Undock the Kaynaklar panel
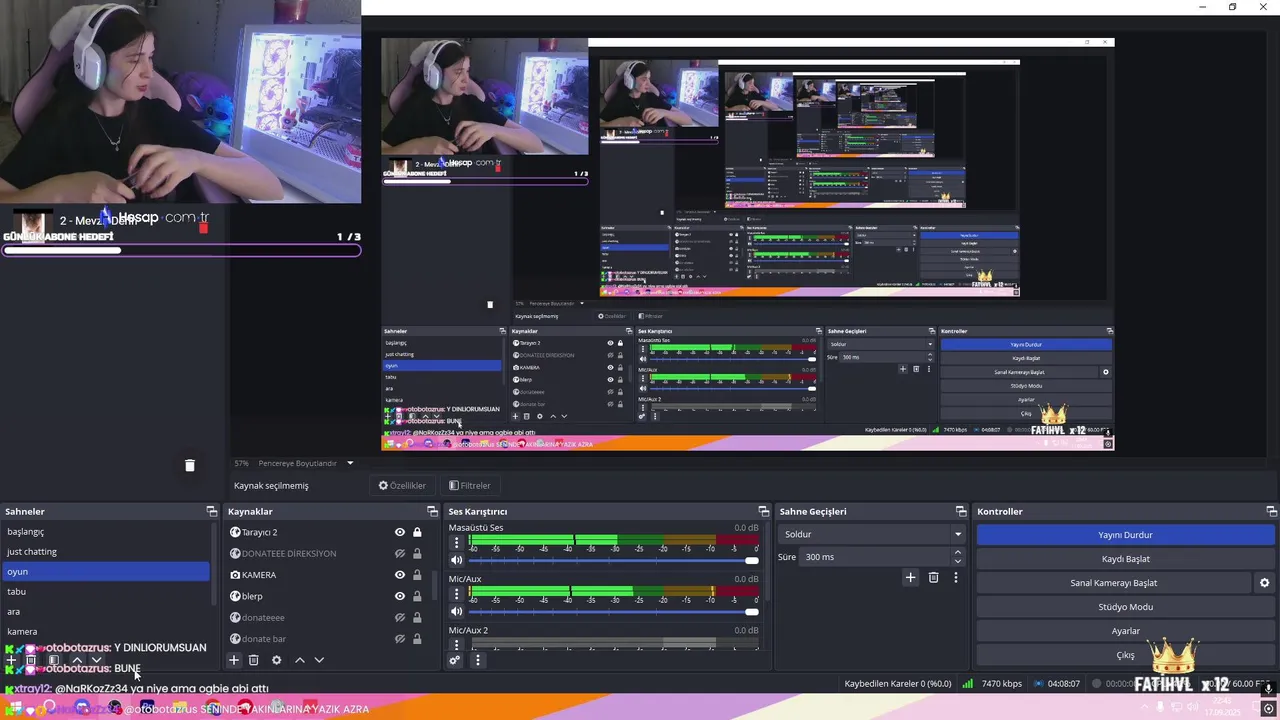The image size is (1280, 720). point(432,511)
